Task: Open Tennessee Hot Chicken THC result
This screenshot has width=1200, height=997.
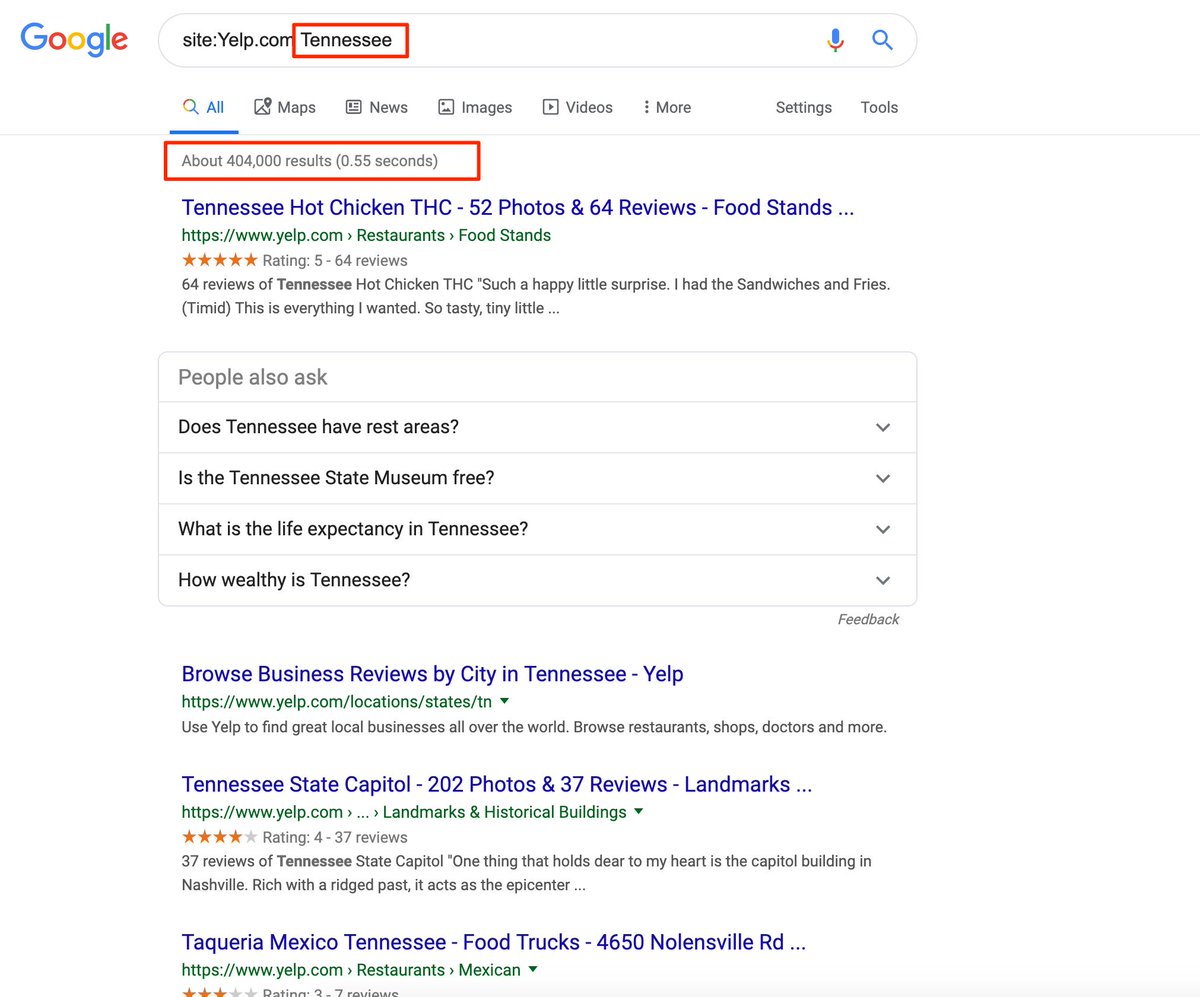Action: tap(518, 208)
